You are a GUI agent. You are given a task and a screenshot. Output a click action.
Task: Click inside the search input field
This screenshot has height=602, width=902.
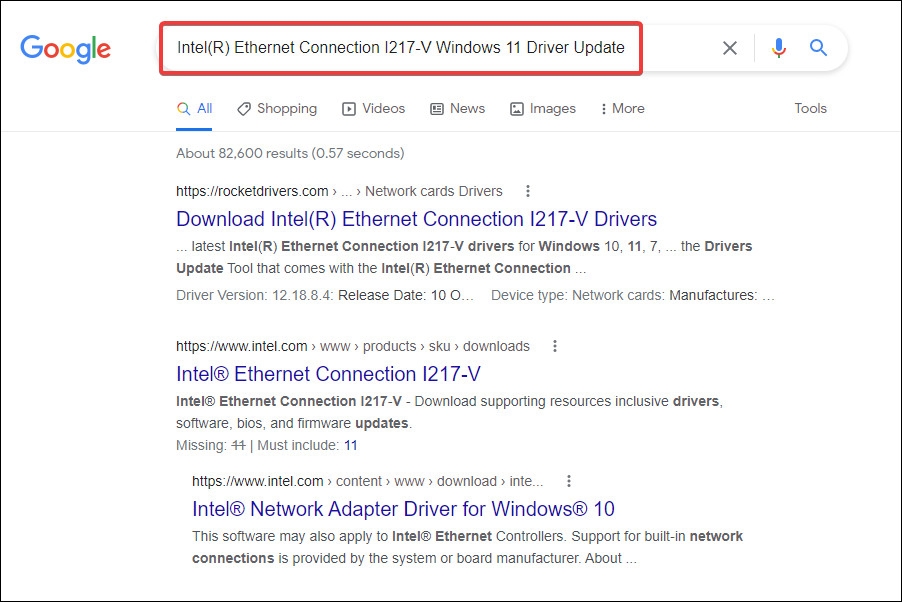click(x=400, y=47)
